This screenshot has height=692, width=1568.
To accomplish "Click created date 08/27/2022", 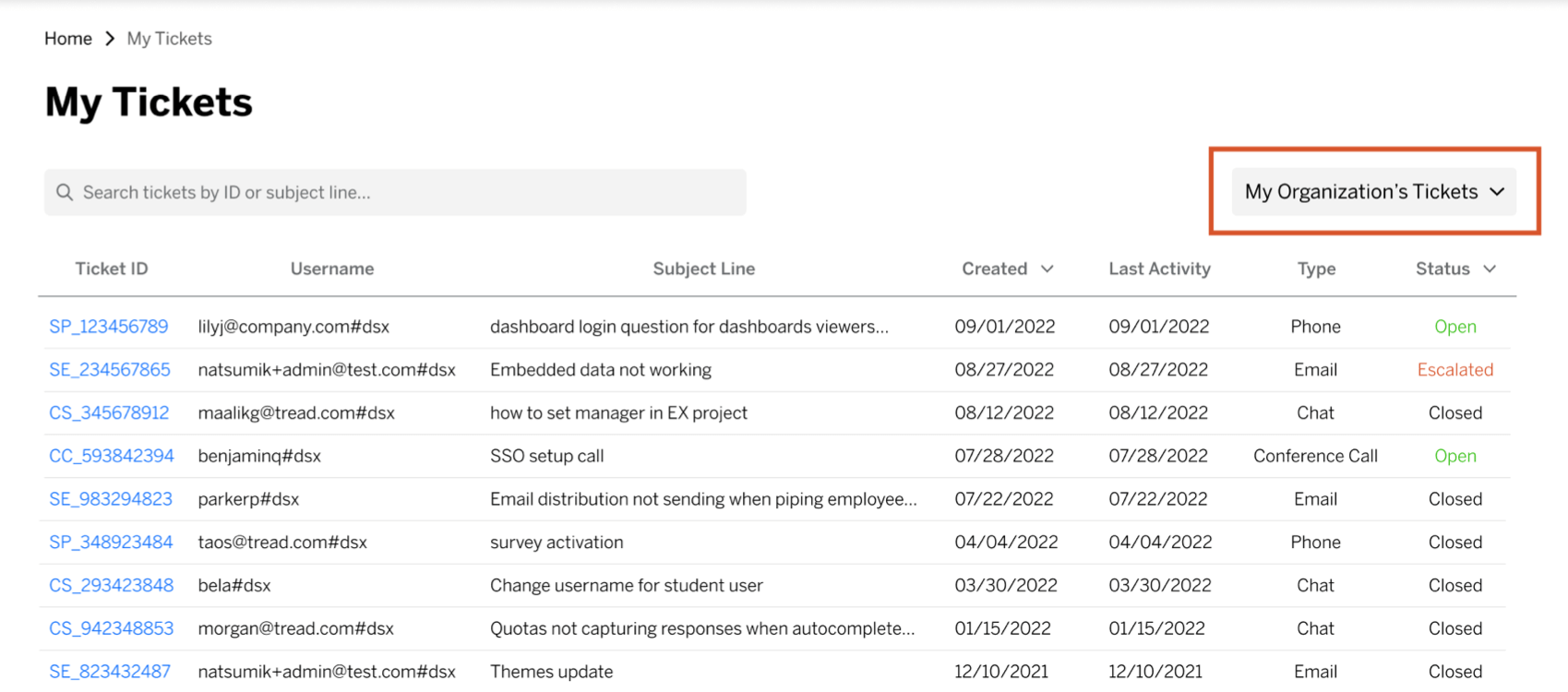I will (1004, 370).
